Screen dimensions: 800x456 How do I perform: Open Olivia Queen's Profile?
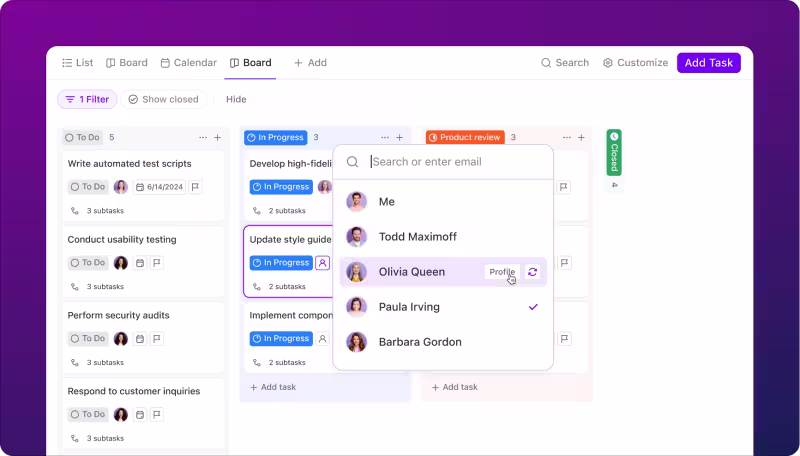pyautogui.click(x=502, y=272)
